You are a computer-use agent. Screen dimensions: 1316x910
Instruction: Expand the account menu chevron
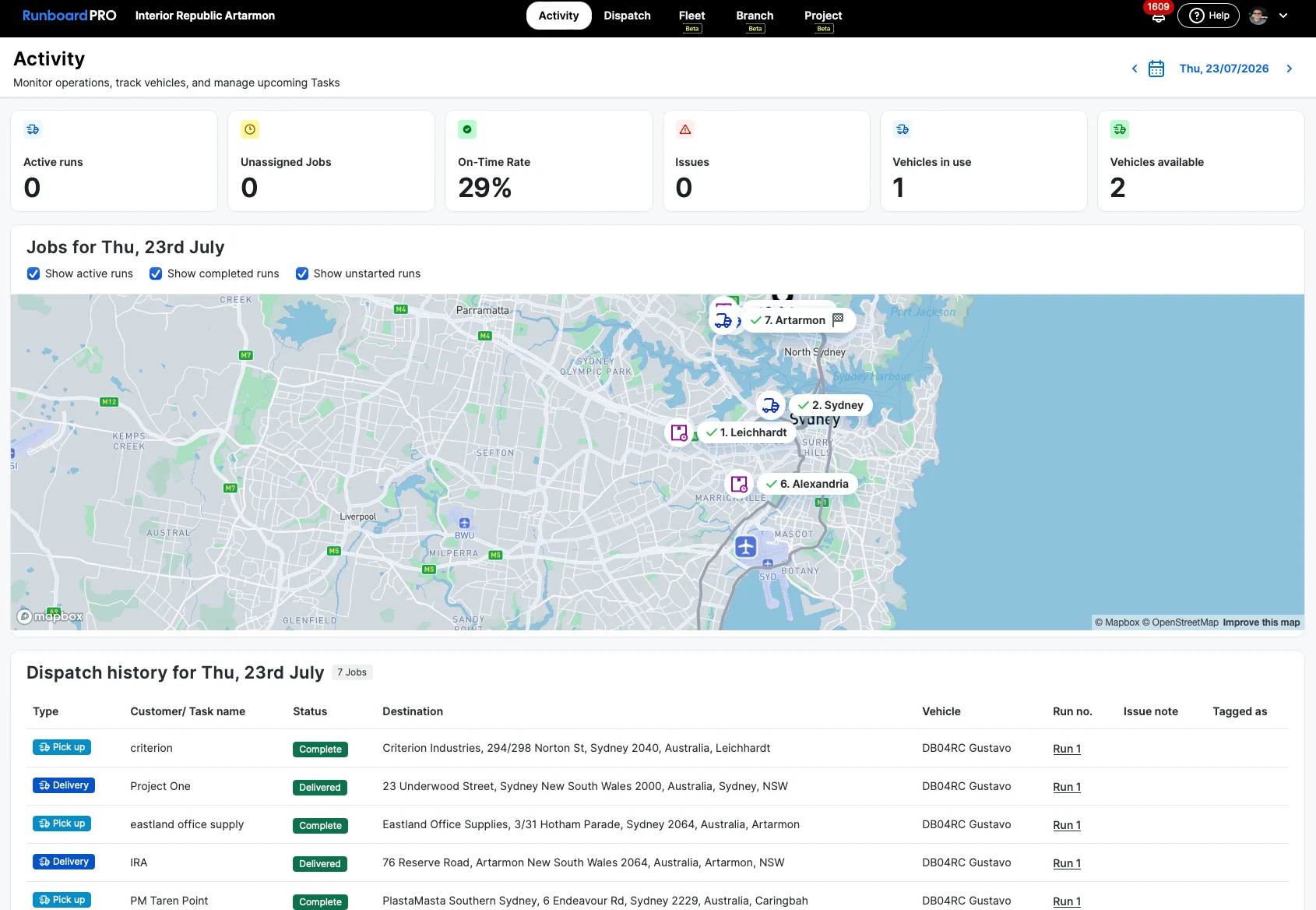[1283, 16]
